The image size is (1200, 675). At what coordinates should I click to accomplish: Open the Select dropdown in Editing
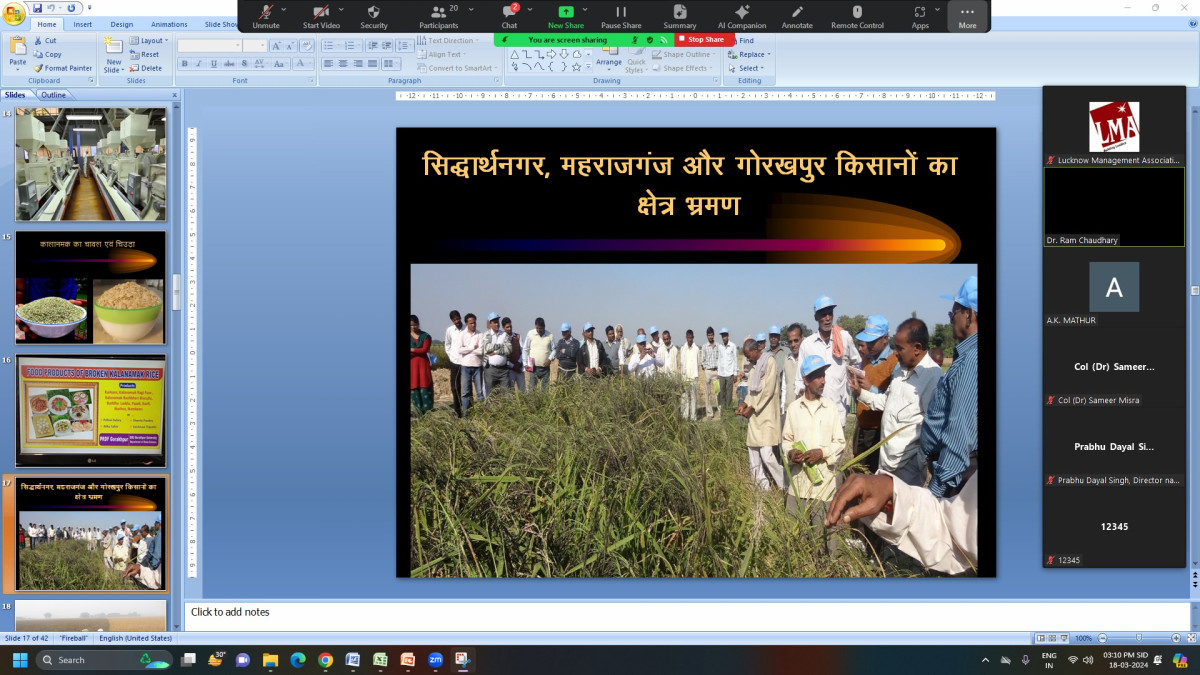pos(749,68)
